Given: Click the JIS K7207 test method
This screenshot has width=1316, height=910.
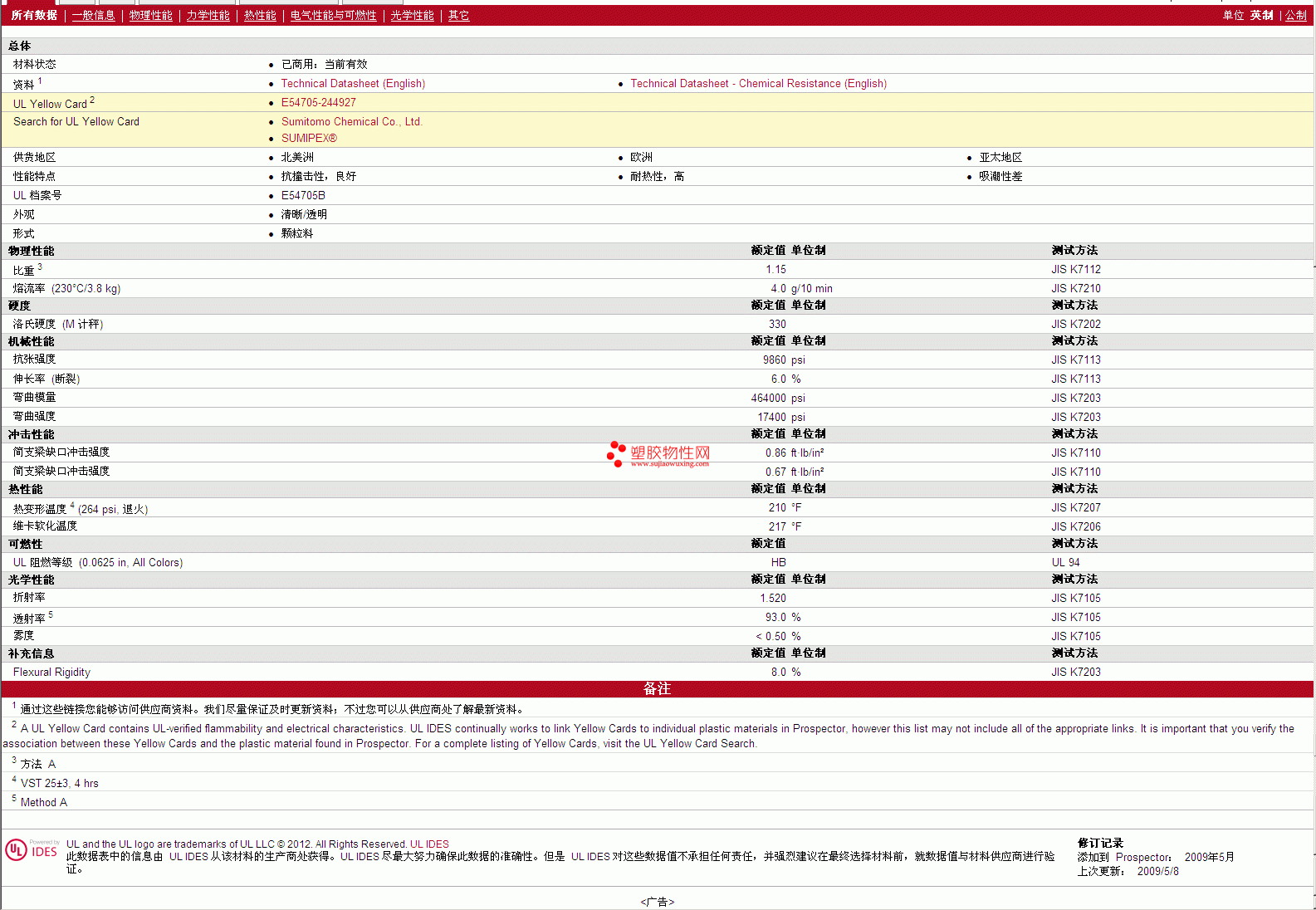Looking at the screenshot, I should coord(1075,508).
